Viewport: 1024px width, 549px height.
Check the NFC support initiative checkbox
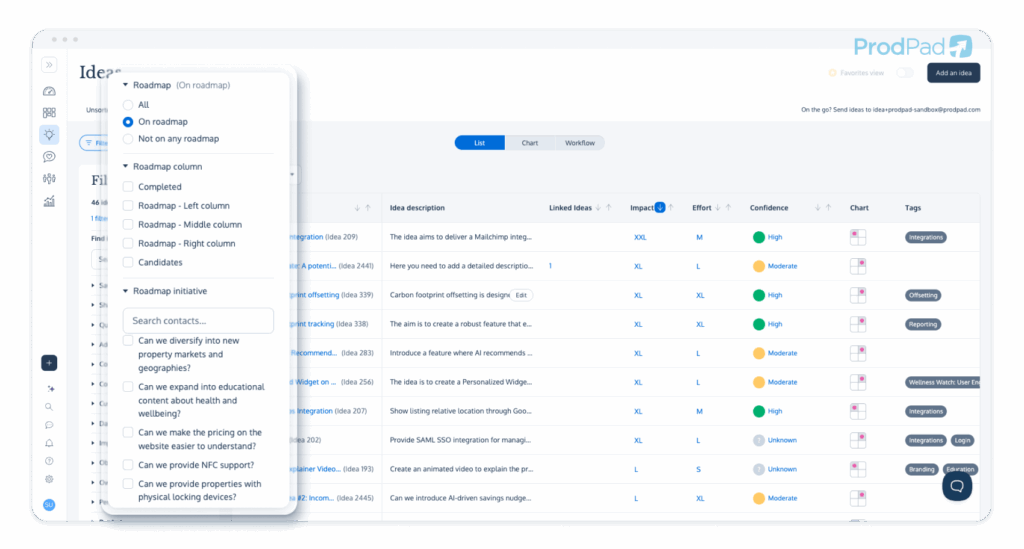(128, 465)
